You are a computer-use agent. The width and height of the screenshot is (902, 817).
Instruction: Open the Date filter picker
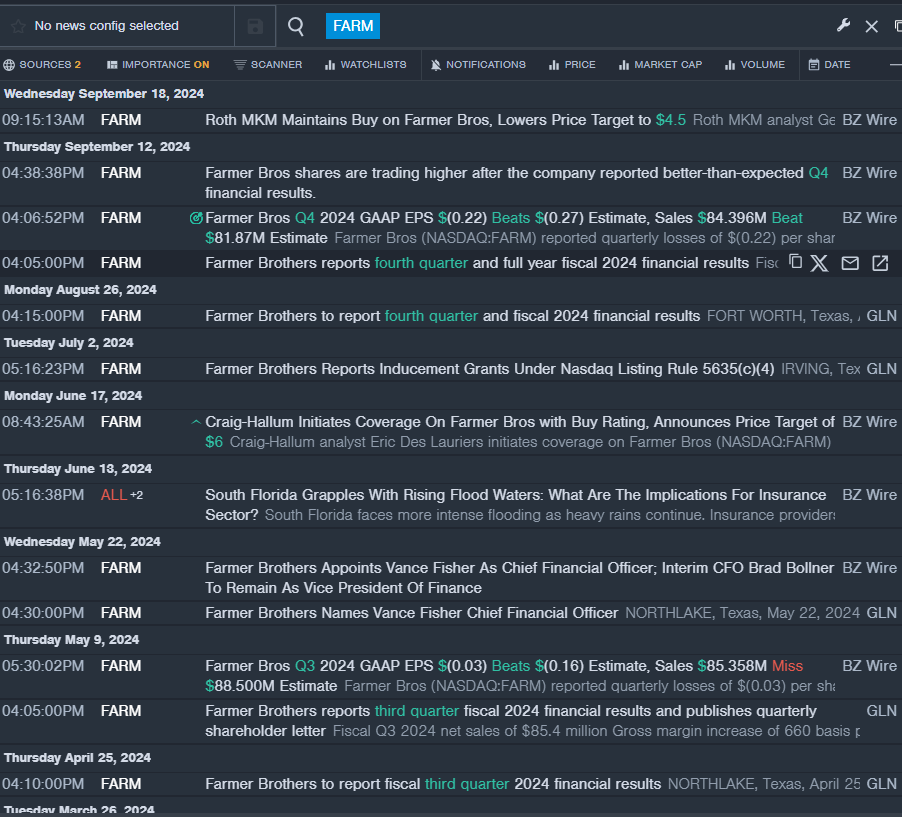[x=829, y=65]
